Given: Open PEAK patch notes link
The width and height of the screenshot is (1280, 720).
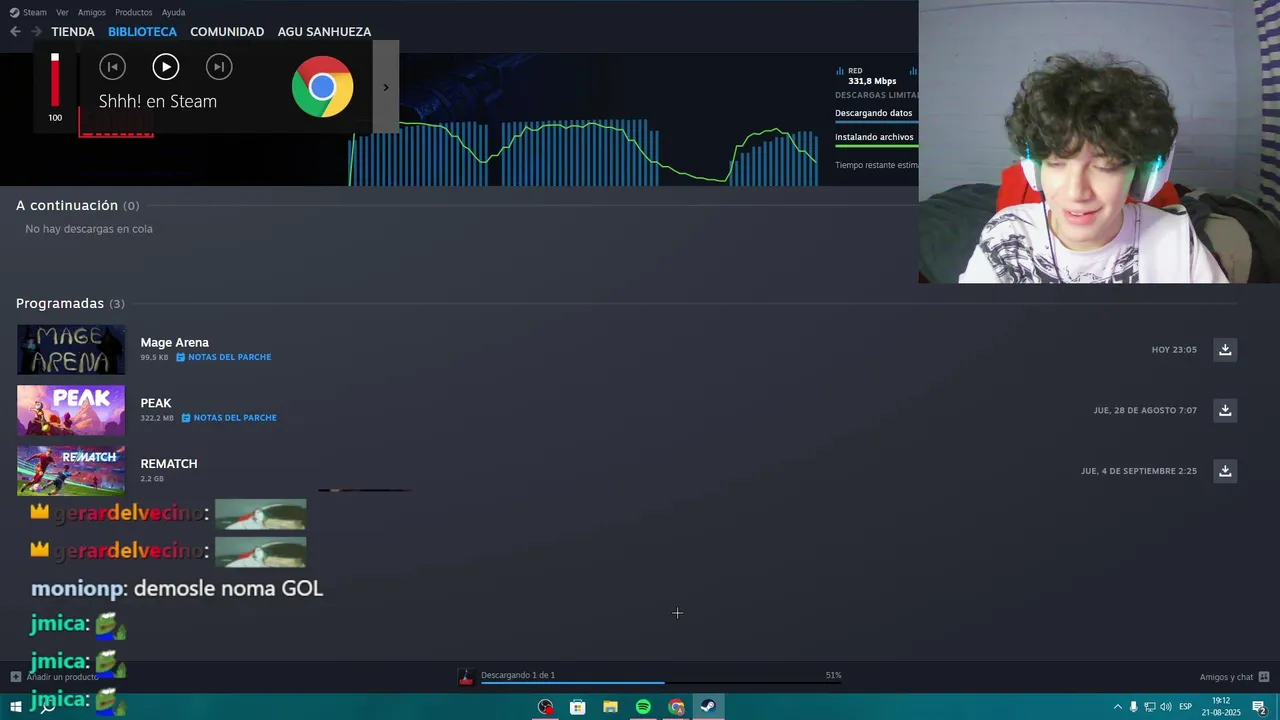Looking at the screenshot, I should coord(235,418).
